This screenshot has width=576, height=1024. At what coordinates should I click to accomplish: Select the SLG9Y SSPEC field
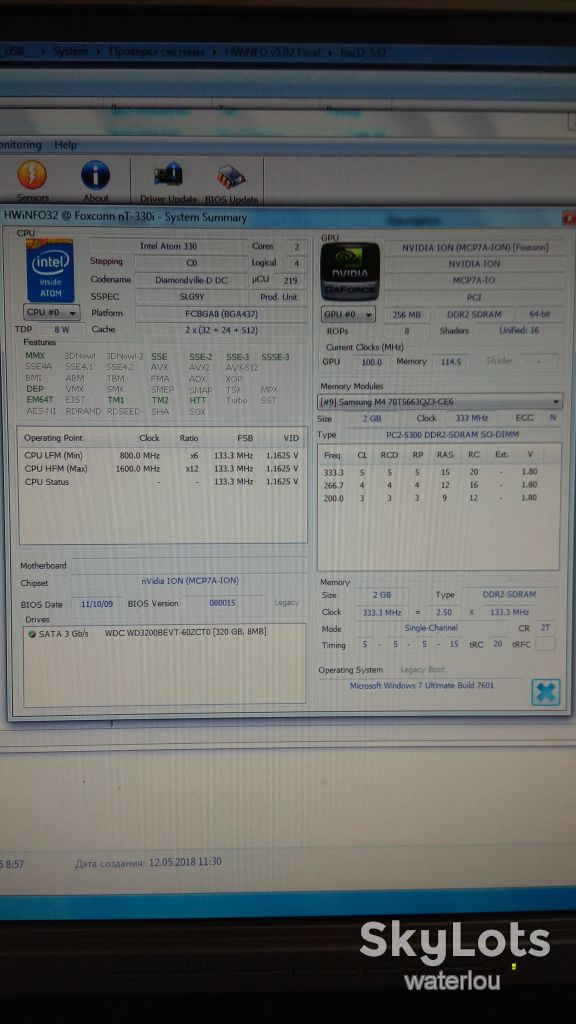[x=191, y=296]
